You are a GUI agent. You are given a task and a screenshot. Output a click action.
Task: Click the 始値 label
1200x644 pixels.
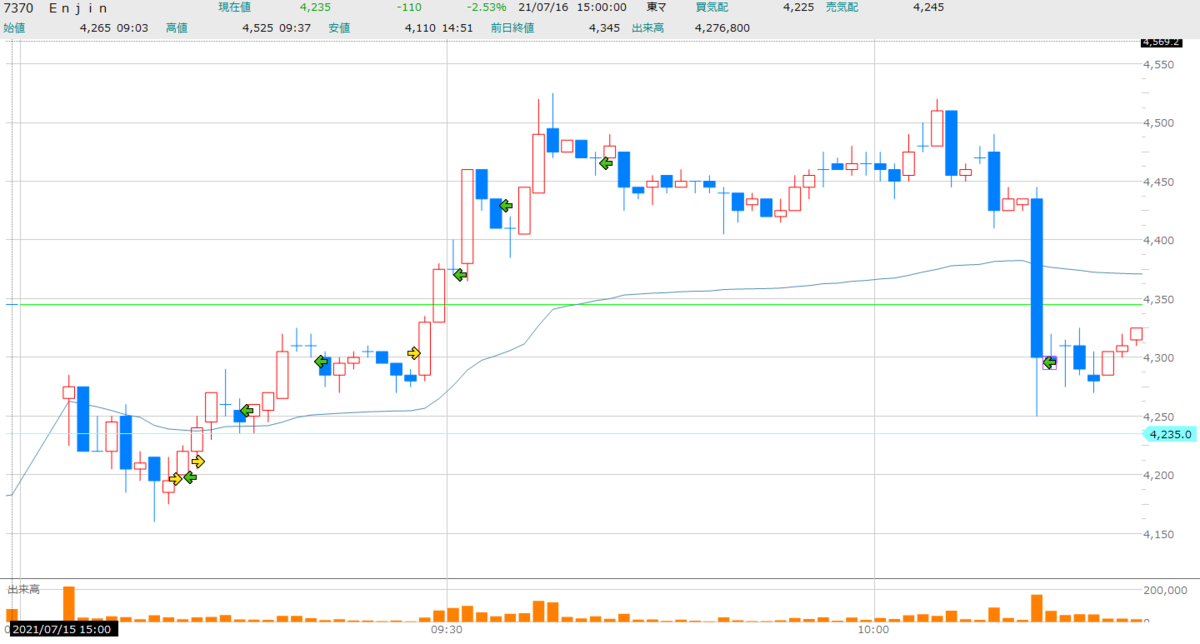pos(15,28)
